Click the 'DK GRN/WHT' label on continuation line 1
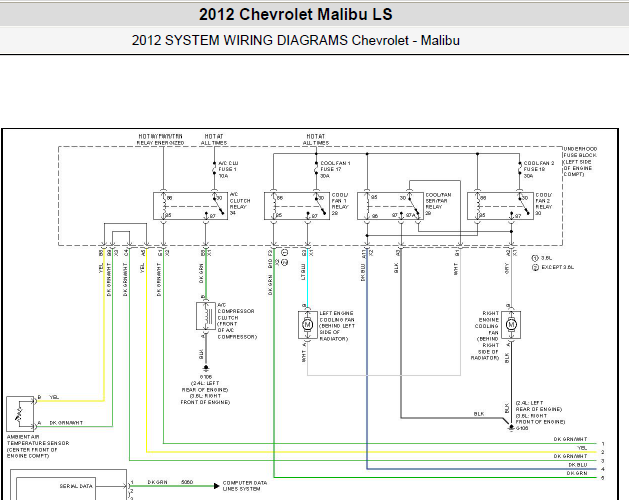This screenshot has width=629, height=500. point(570,439)
